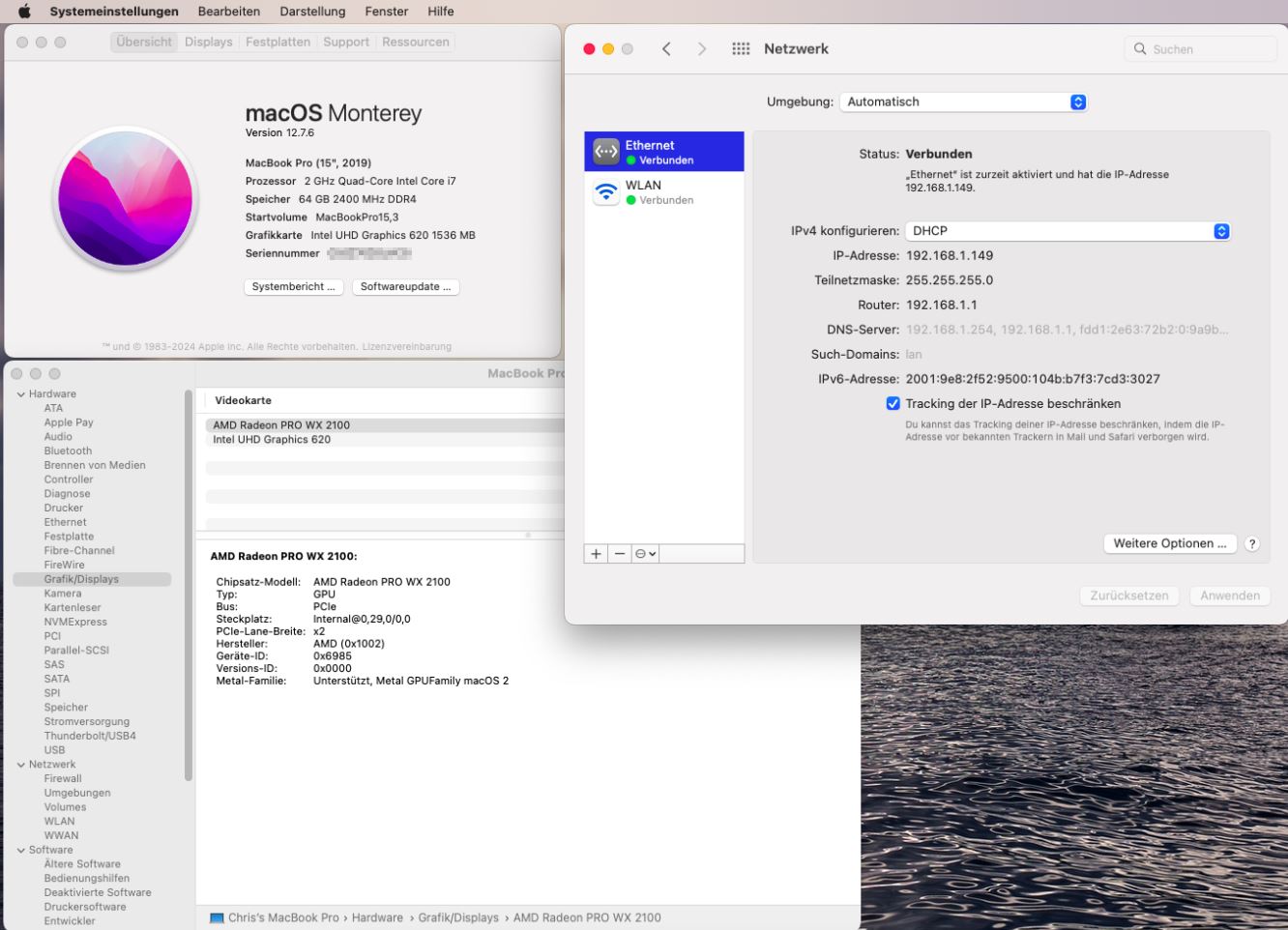Switch to the Ressourcen tab
This screenshot has height=930, width=1288.
416,43
